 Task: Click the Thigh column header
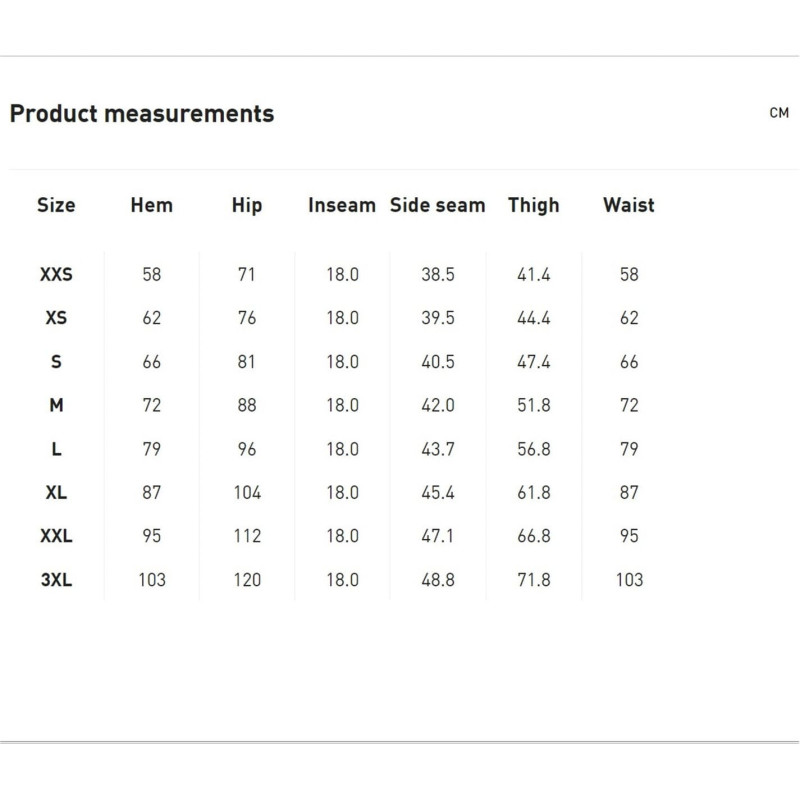pos(533,205)
